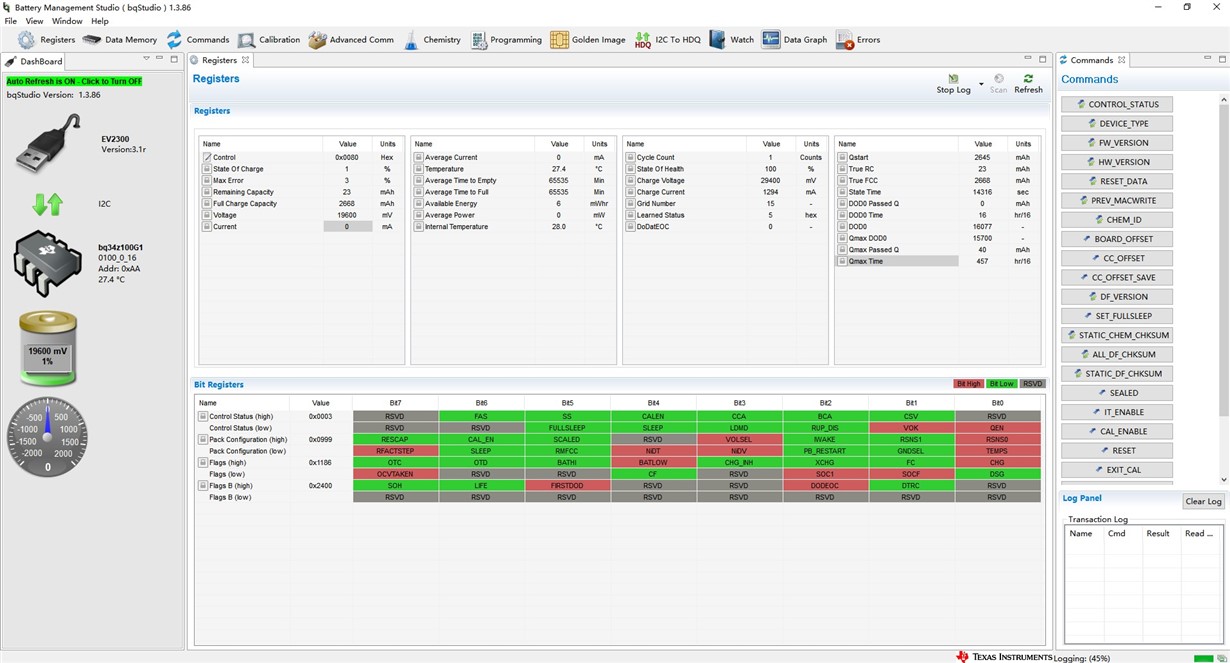The width and height of the screenshot is (1230, 663).
Task: Clear the transaction log
Action: pyautogui.click(x=1203, y=501)
